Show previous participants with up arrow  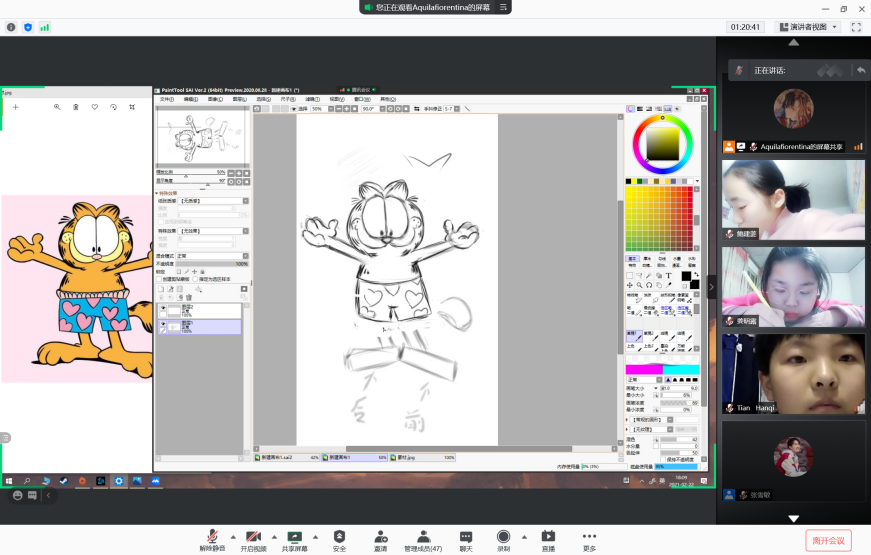pos(793,42)
